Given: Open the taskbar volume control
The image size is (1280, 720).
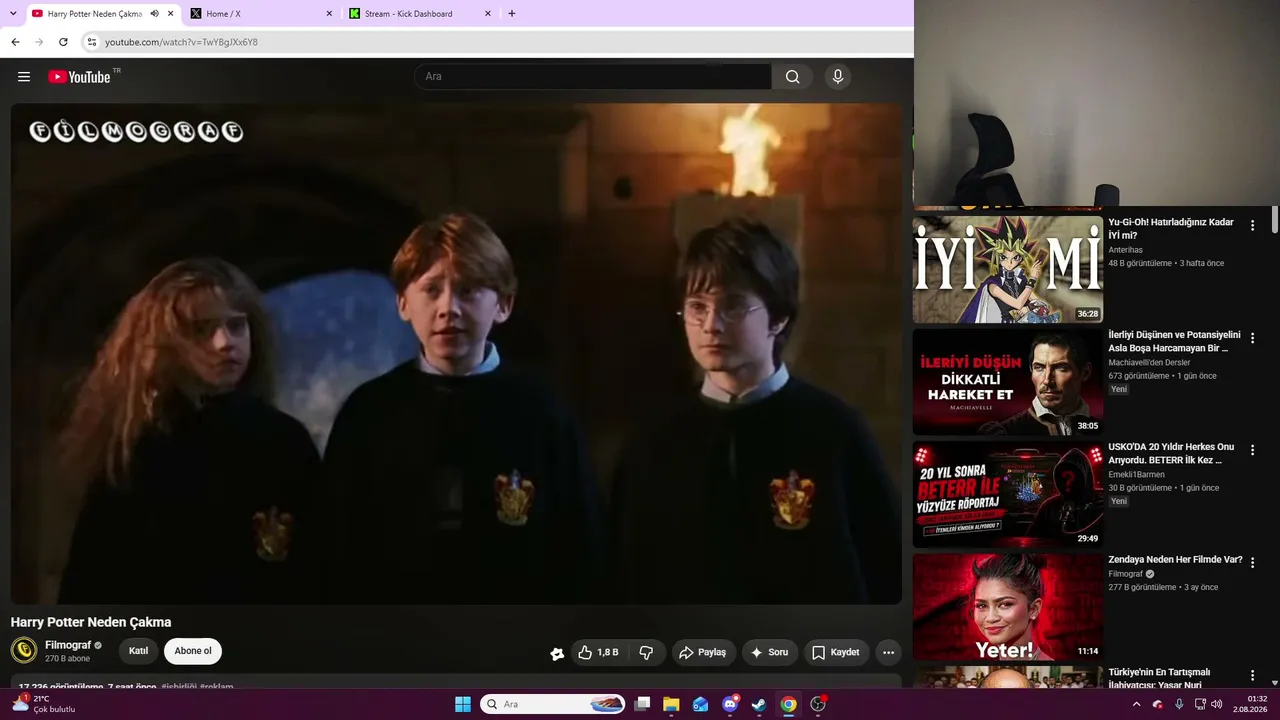Looking at the screenshot, I should click(x=1217, y=704).
